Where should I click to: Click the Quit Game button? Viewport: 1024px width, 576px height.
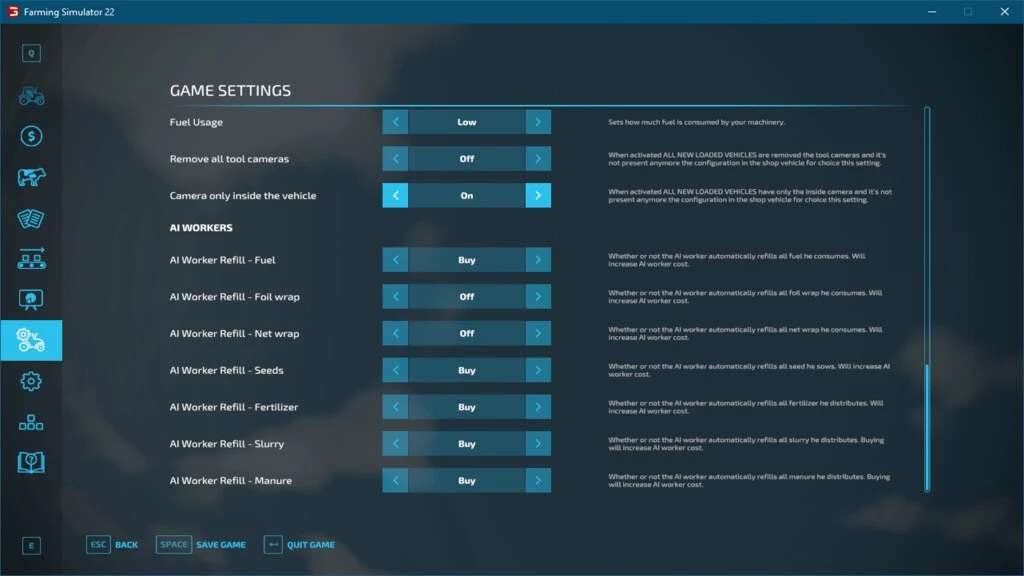(299, 545)
